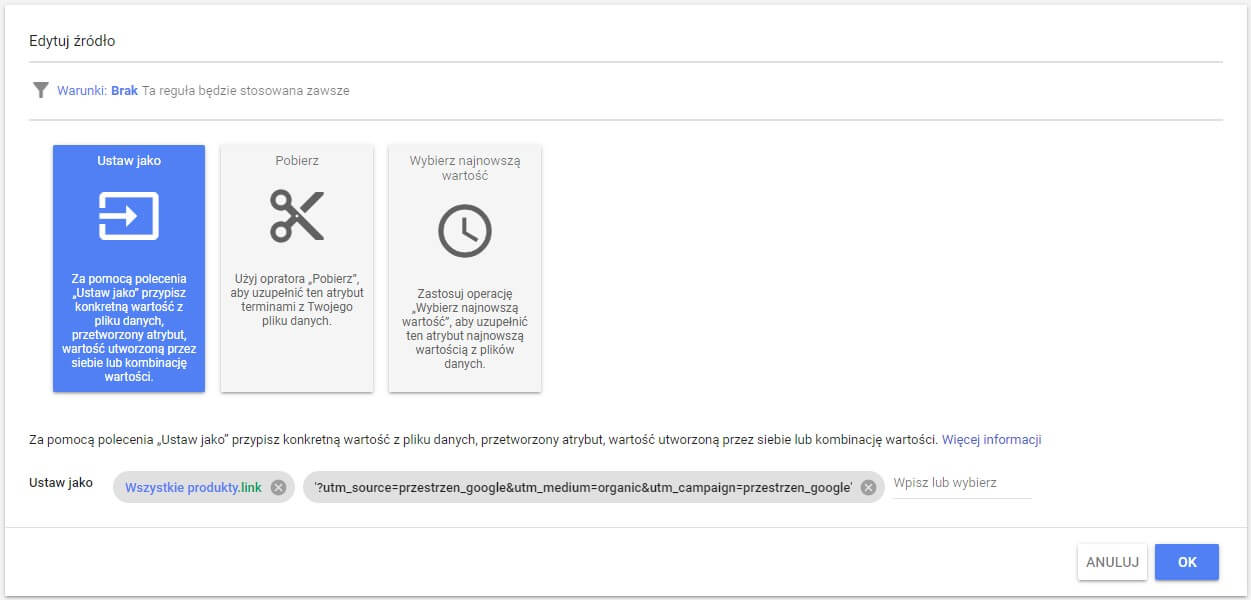Viewport: 1251px width, 600px height.
Task: Open the Warunki conditions link
Action: coord(81,90)
